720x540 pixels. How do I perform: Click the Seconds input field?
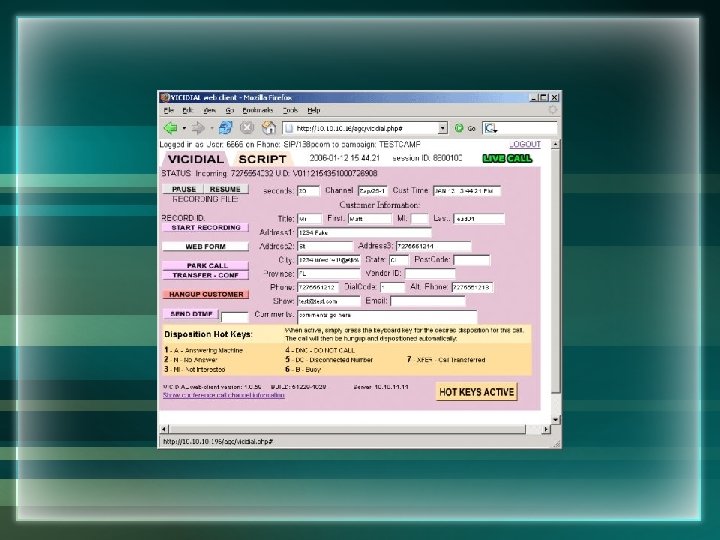[x=308, y=191]
